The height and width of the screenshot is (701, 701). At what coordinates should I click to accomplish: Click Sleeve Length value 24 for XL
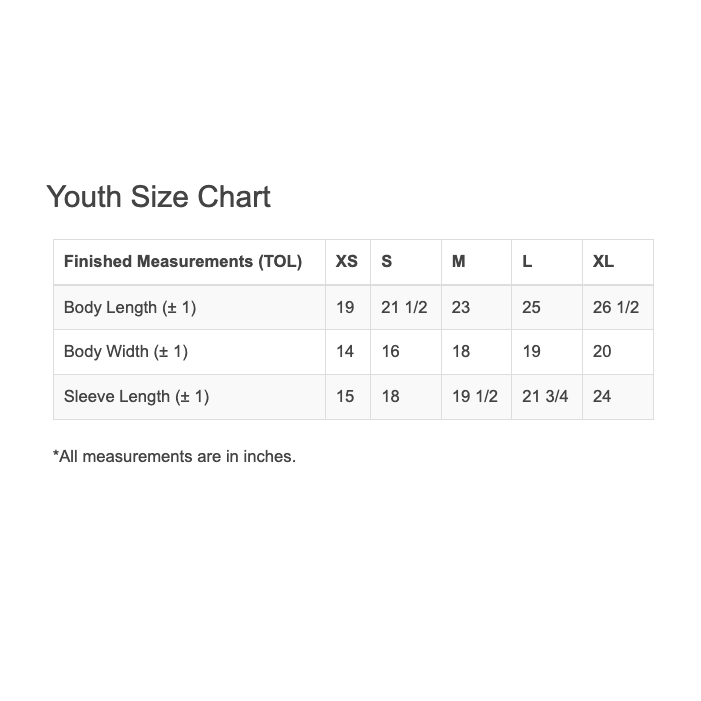(x=602, y=396)
